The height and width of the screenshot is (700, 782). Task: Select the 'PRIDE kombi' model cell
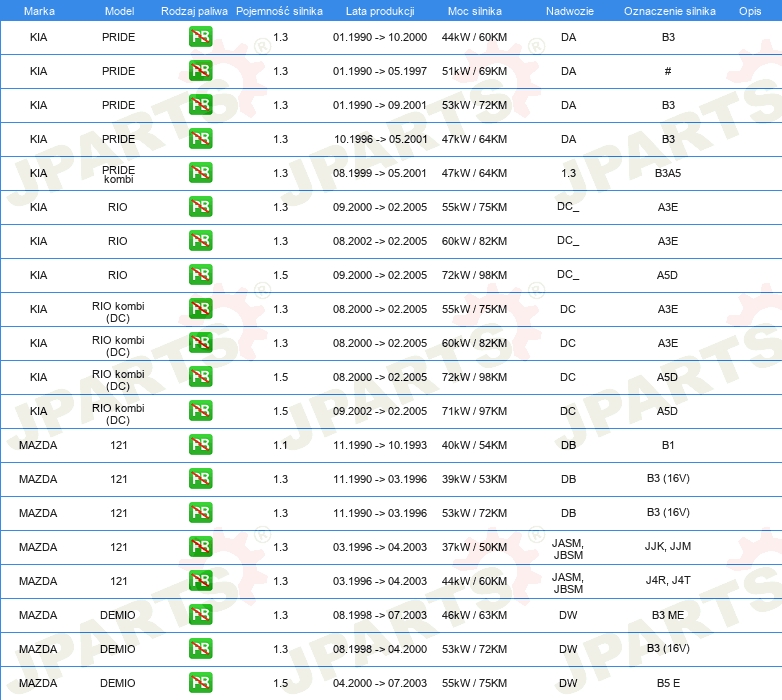click(119, 174)
